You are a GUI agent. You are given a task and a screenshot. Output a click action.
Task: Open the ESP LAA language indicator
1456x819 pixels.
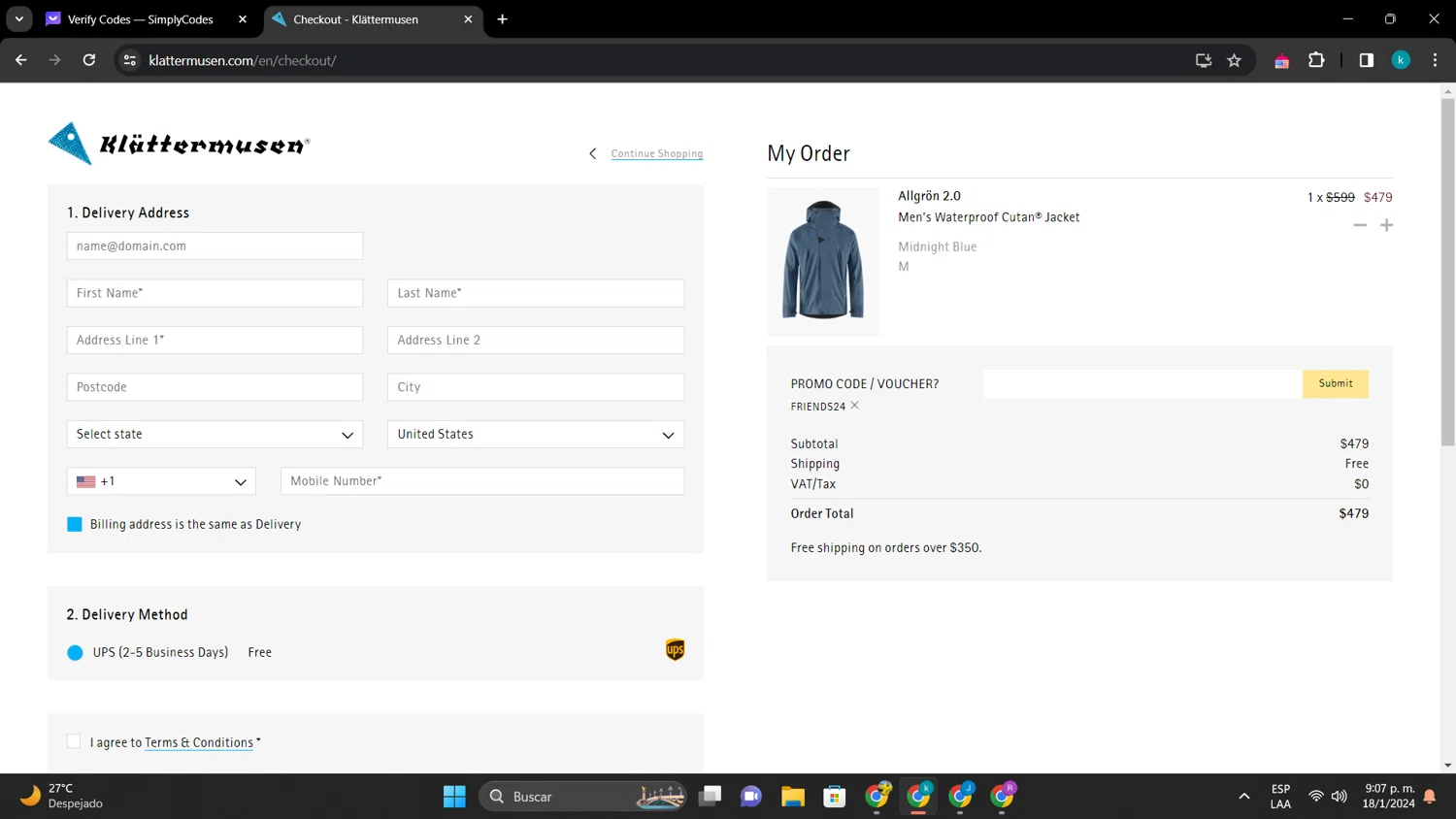[1280, 797]
